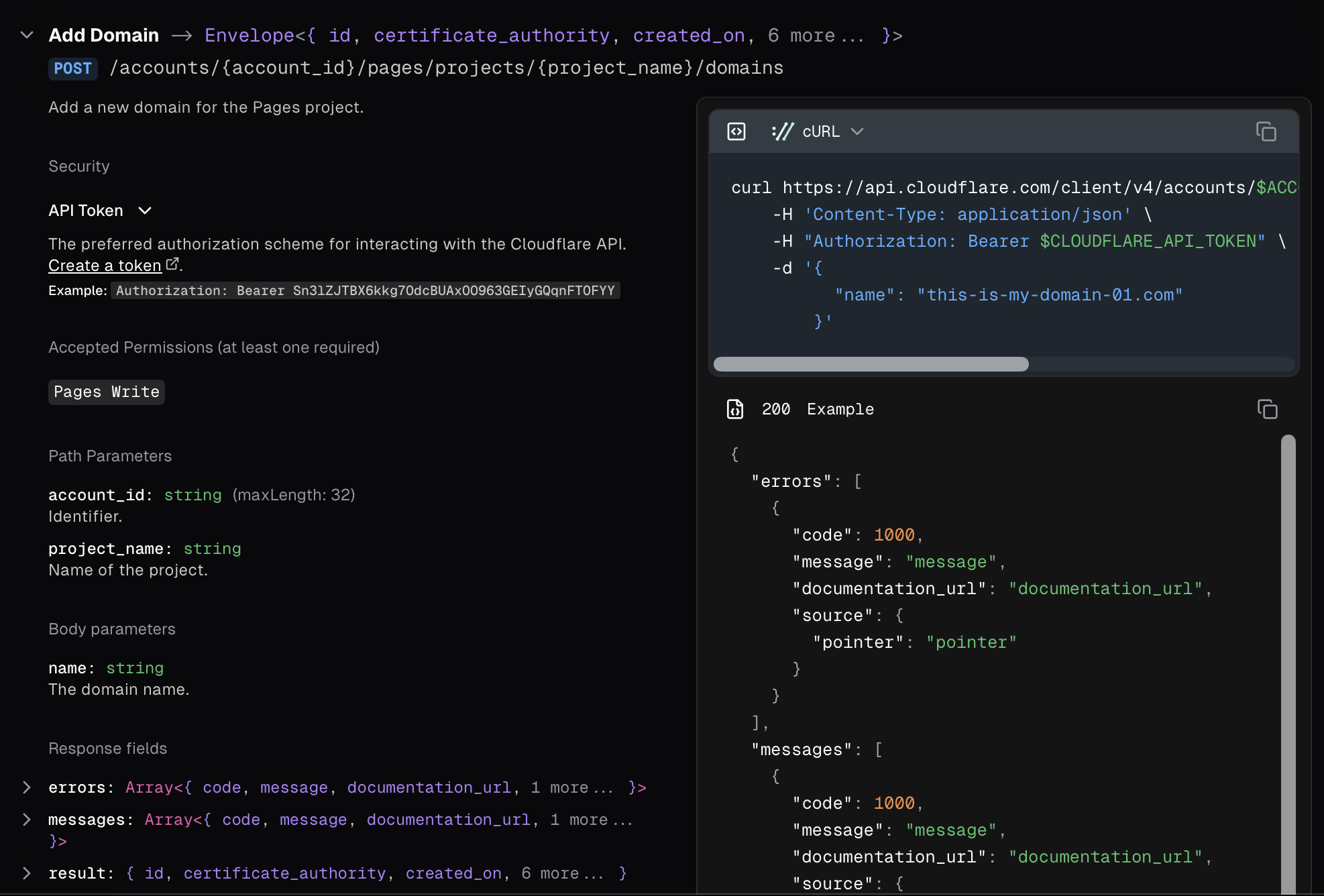Select the Authorization Bearer example text
The image size is (1324, 896).
point(366,290)
